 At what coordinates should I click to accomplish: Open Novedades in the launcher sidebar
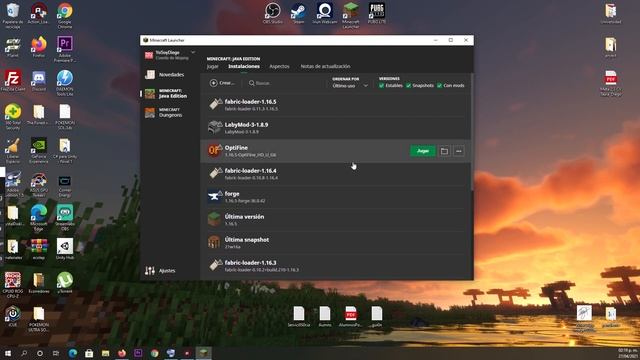164,75
